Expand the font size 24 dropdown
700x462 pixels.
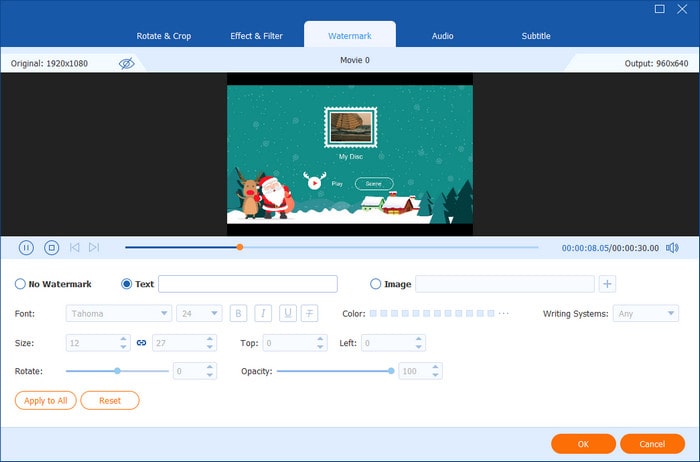(199, 313)
